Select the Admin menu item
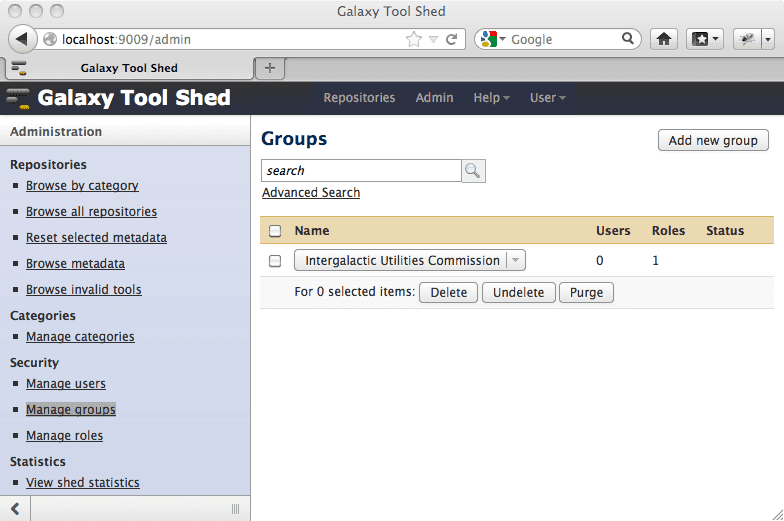Image resolution: width=784 pixels, height=521 pixels. 434,98
